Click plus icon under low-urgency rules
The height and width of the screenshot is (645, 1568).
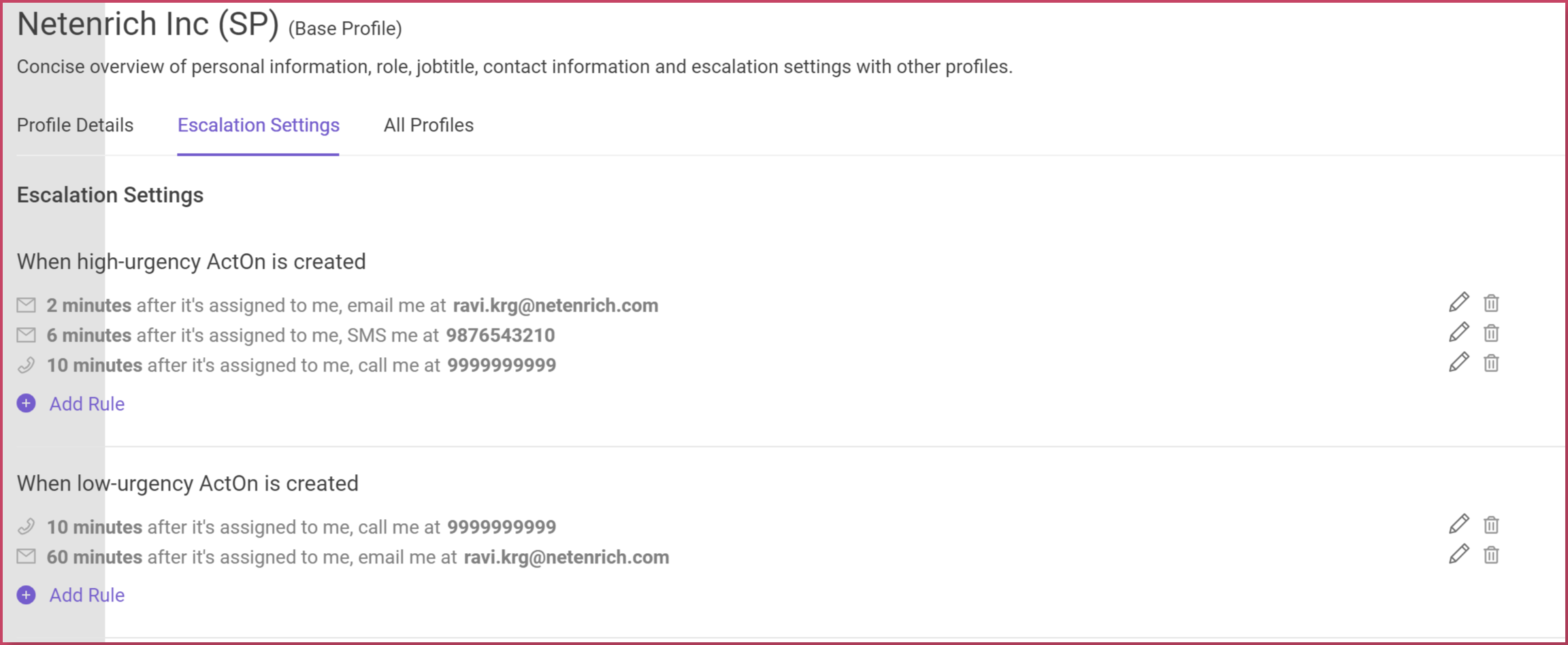[x=27, y=595]
